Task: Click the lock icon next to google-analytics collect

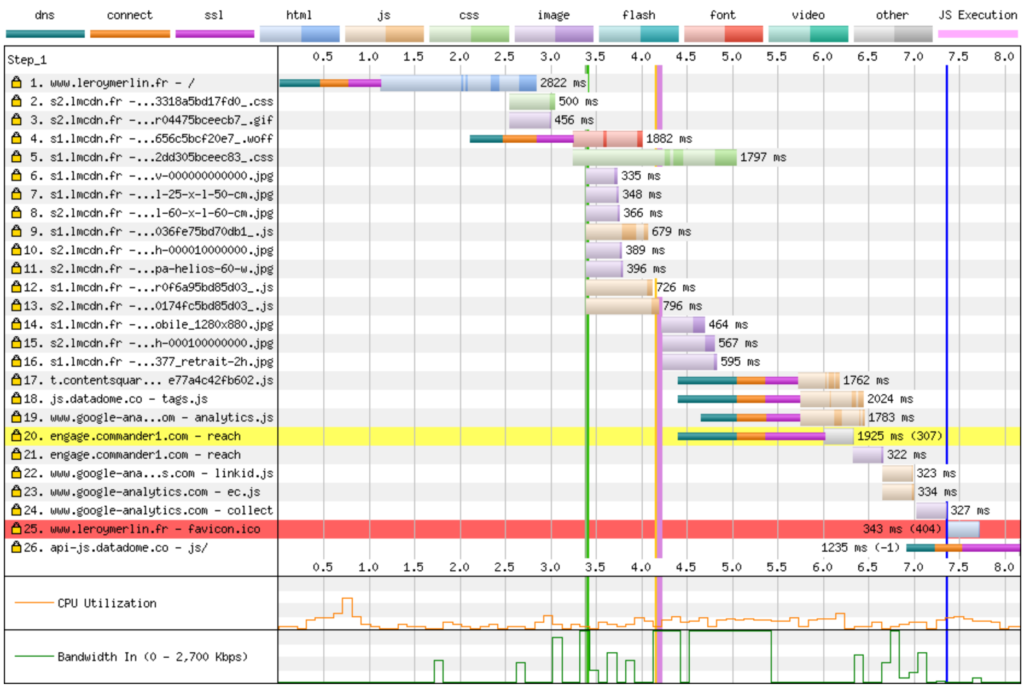Action: point(16,510)
